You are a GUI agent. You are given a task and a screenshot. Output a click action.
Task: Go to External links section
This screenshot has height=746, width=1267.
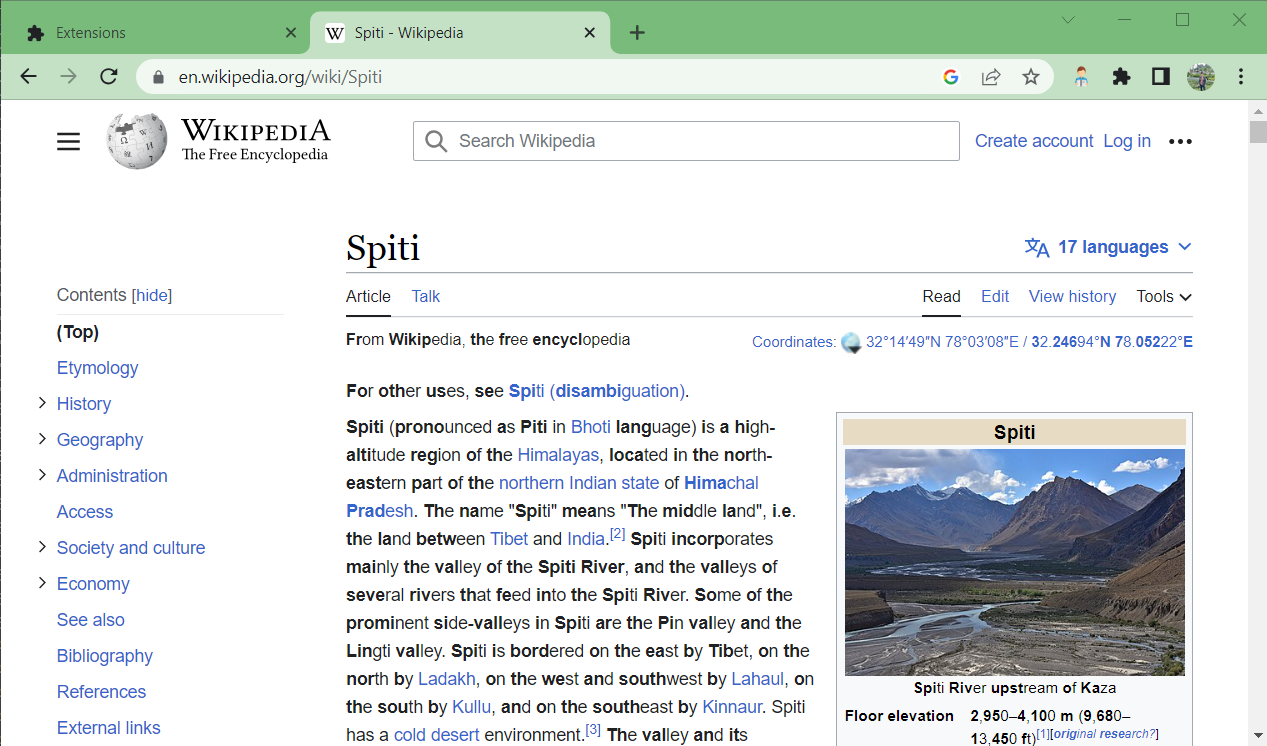109,728
